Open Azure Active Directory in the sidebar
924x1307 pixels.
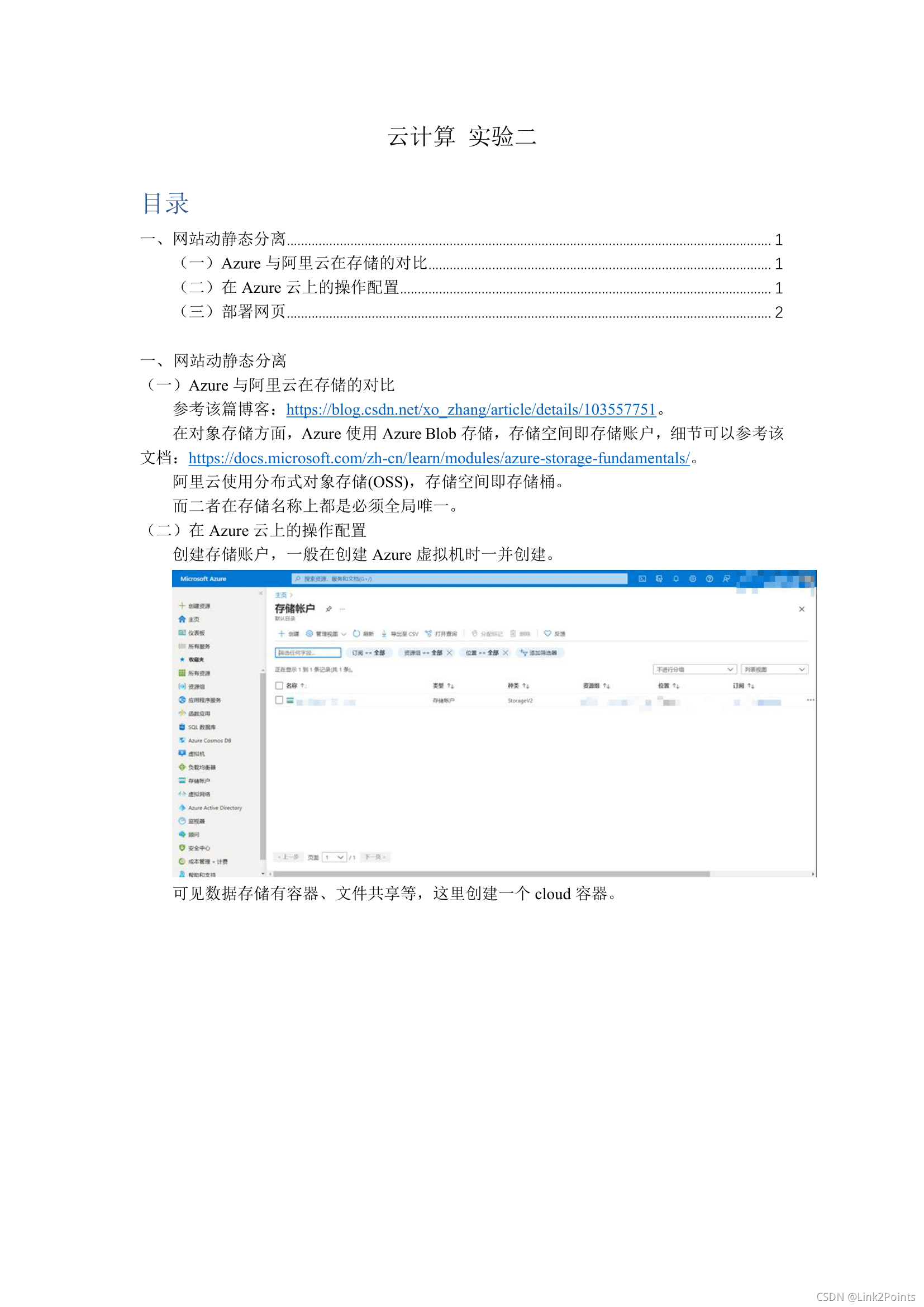210,808
